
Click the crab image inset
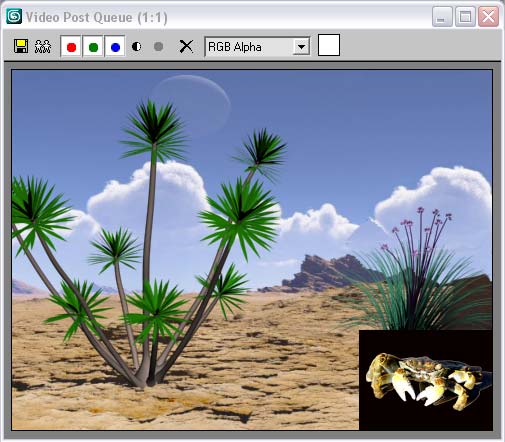point(426,380)
